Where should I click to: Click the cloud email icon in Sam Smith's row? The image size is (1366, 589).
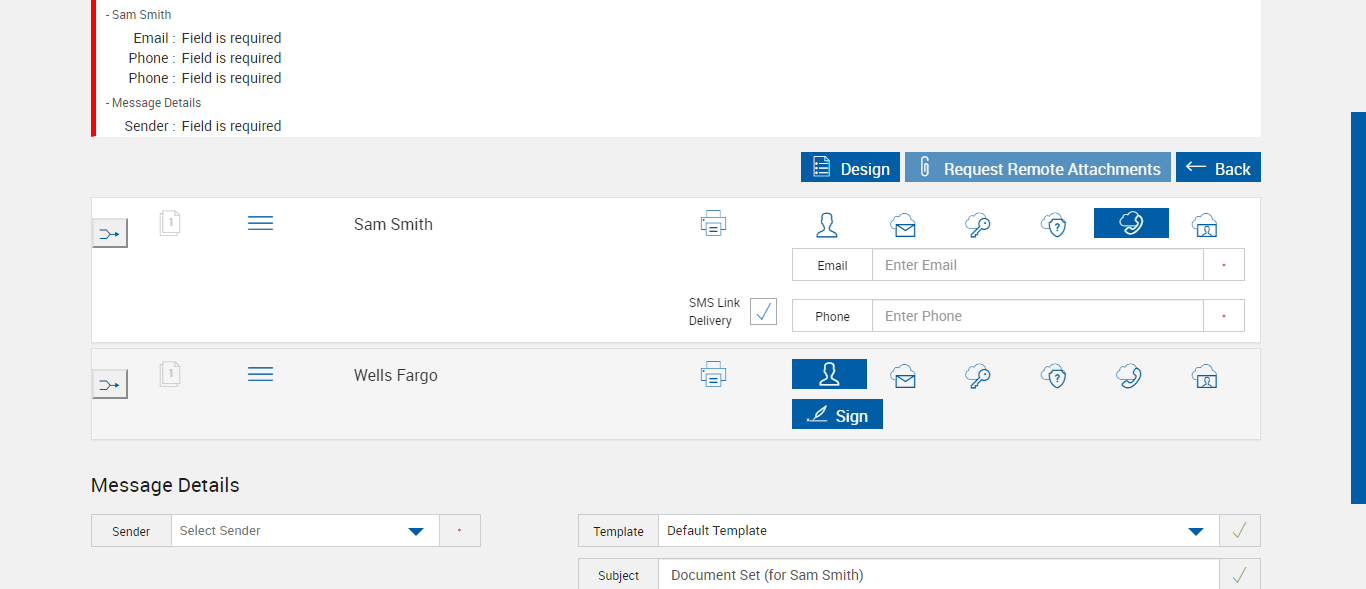click(903, 225)
